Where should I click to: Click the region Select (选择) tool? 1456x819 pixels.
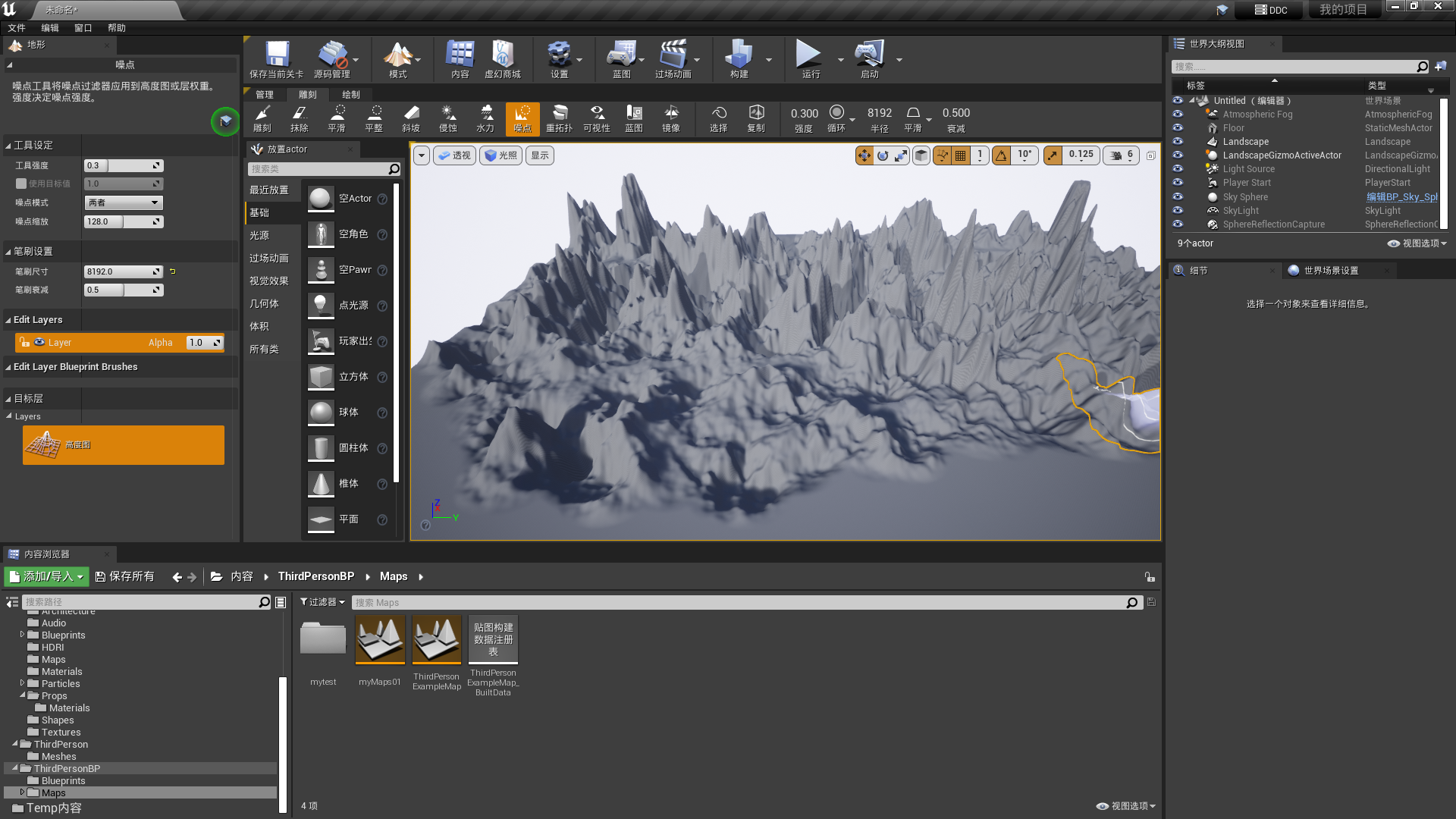(719, 119)
